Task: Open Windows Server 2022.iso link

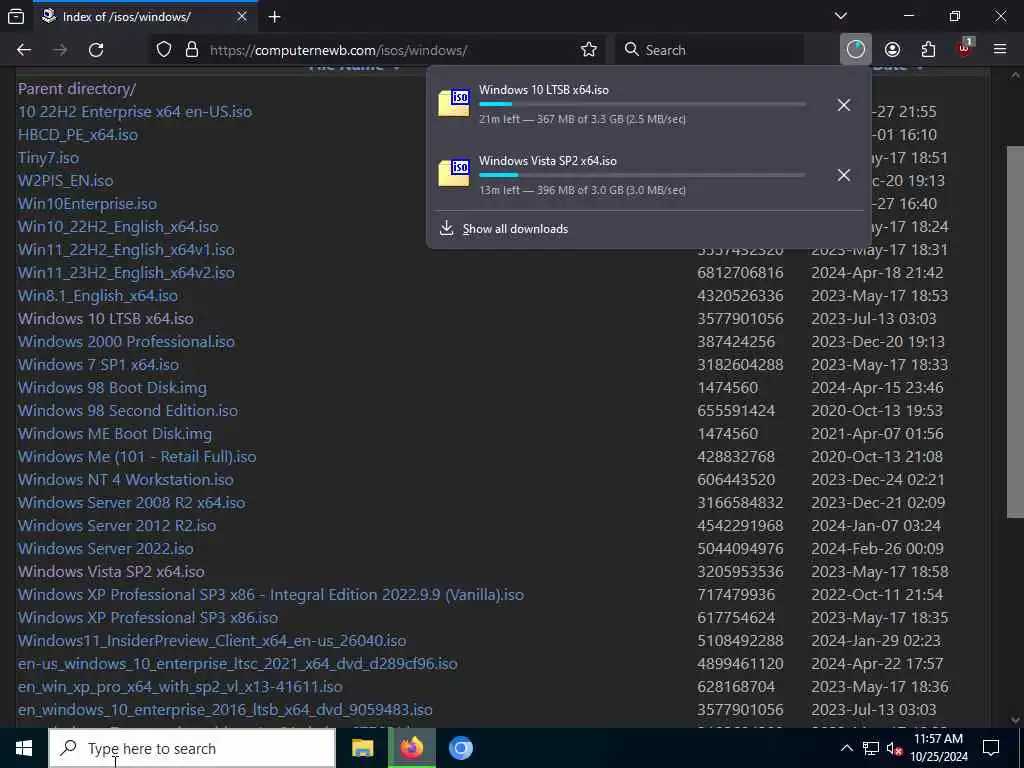Action: pyautogui.click(x=106, y=549)
